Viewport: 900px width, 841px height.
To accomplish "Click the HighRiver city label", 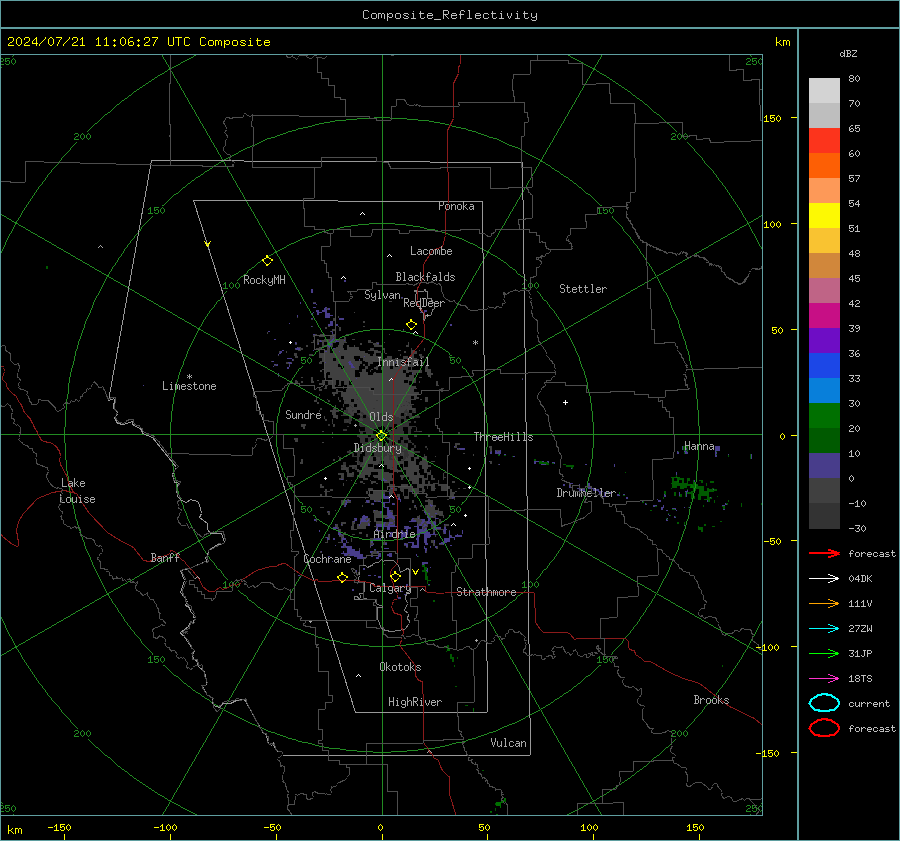I will (x=414, y=702).
